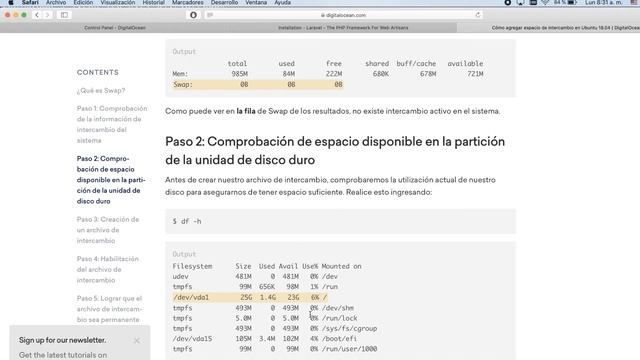Close the newsletter sign-up popup
This screenshot has height=360, width=640.
click(137, 340)
